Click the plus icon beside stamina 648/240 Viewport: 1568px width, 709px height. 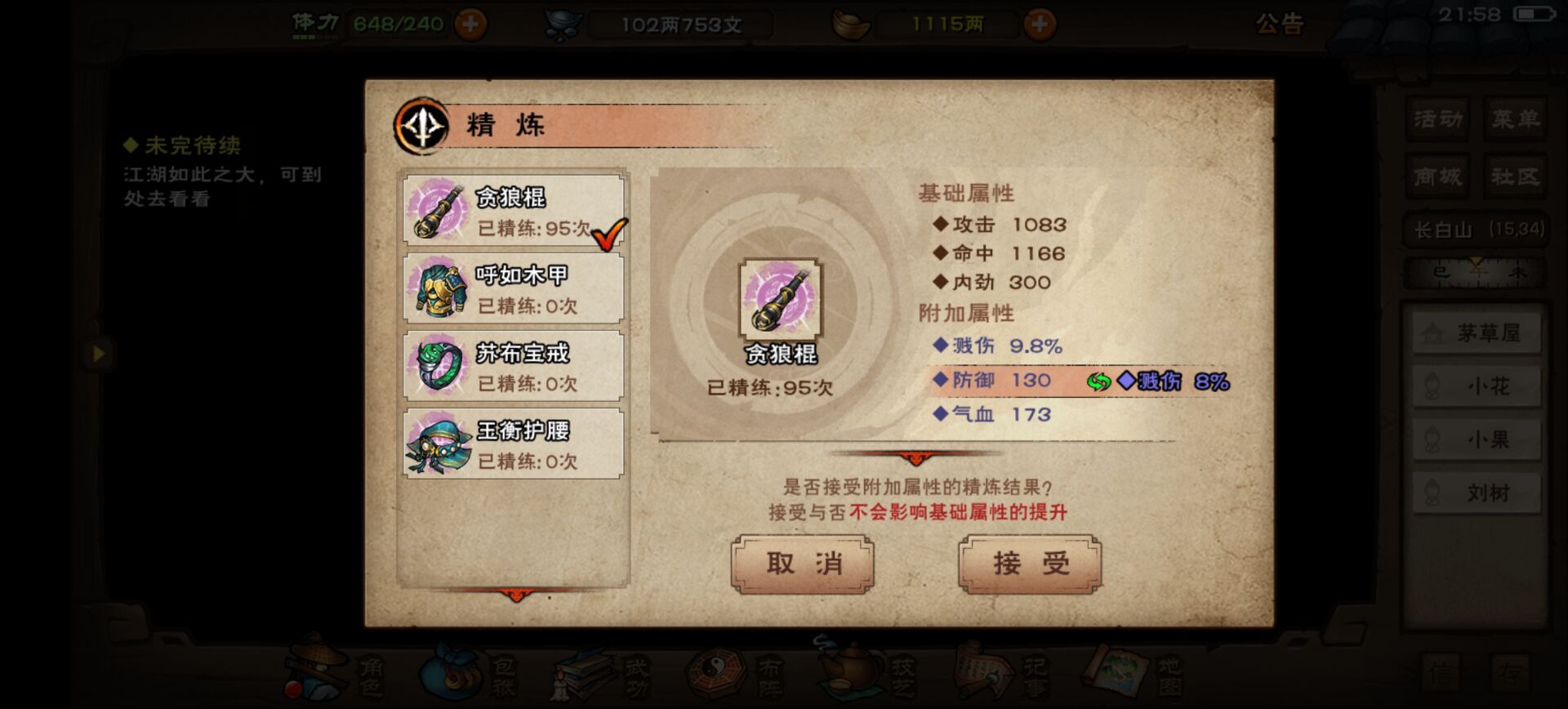point(470,24)
